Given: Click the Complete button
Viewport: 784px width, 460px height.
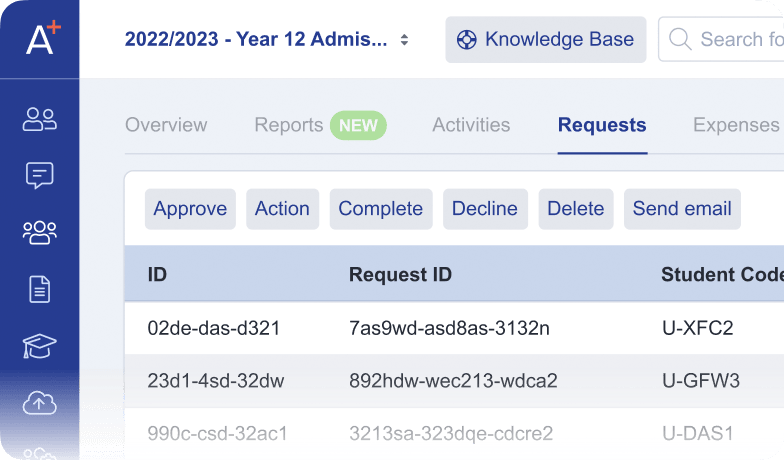Looking at the screenshot, I should pyautogui.click(x=381, y=209).
